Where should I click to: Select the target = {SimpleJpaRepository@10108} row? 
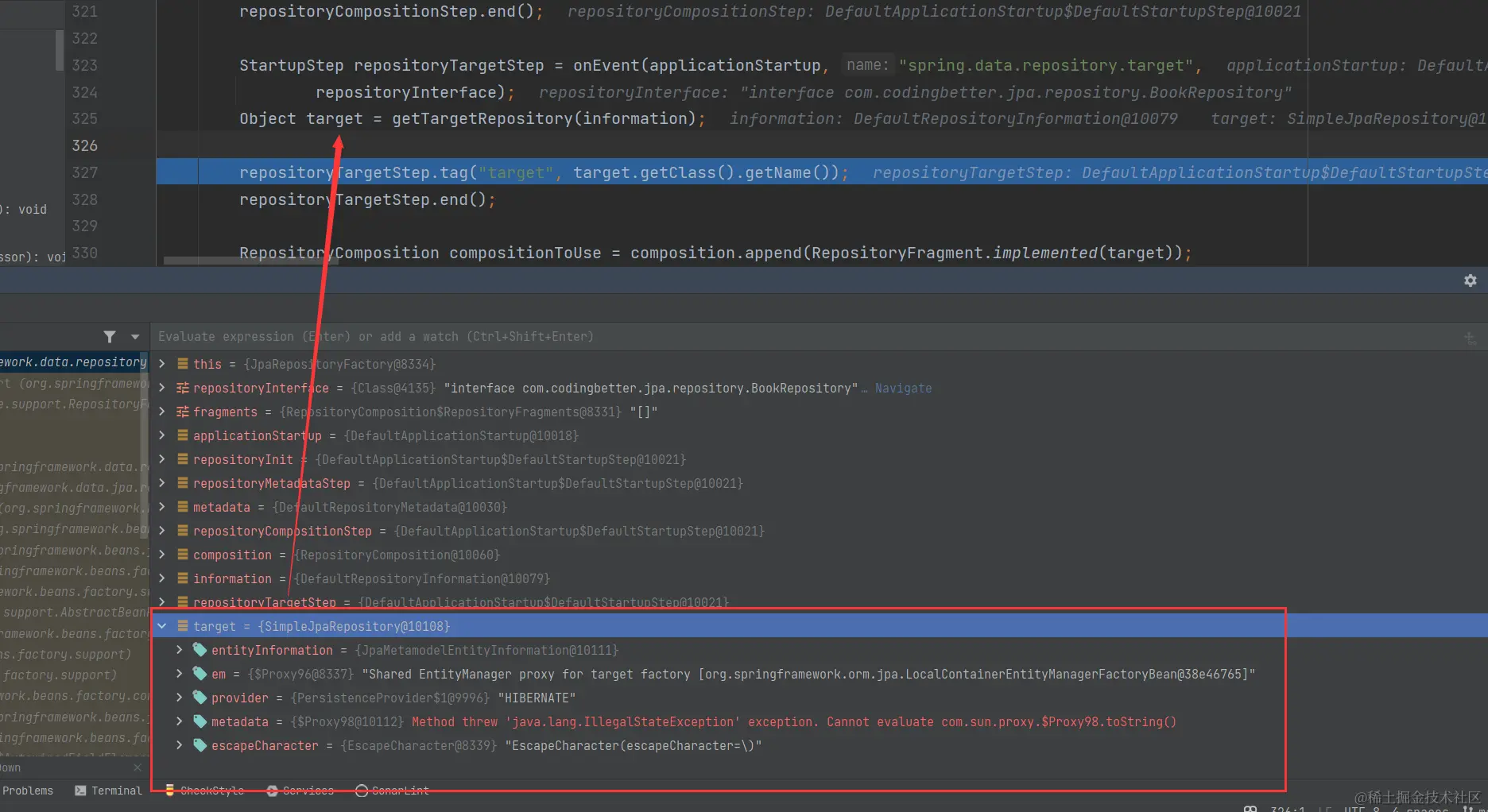(x=819, y=626)
